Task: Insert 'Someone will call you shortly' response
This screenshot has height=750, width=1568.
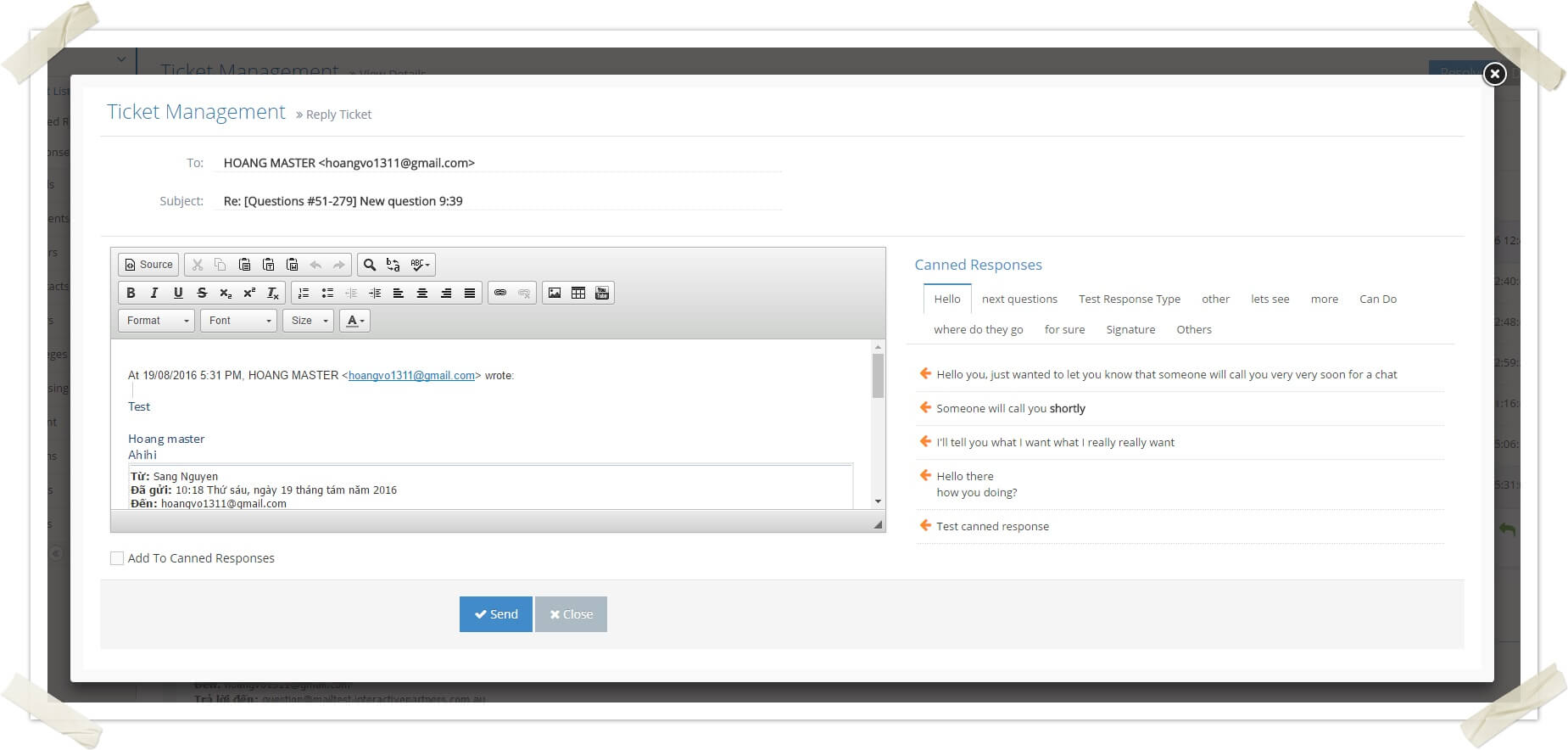Action: click(x=926, y=408)
